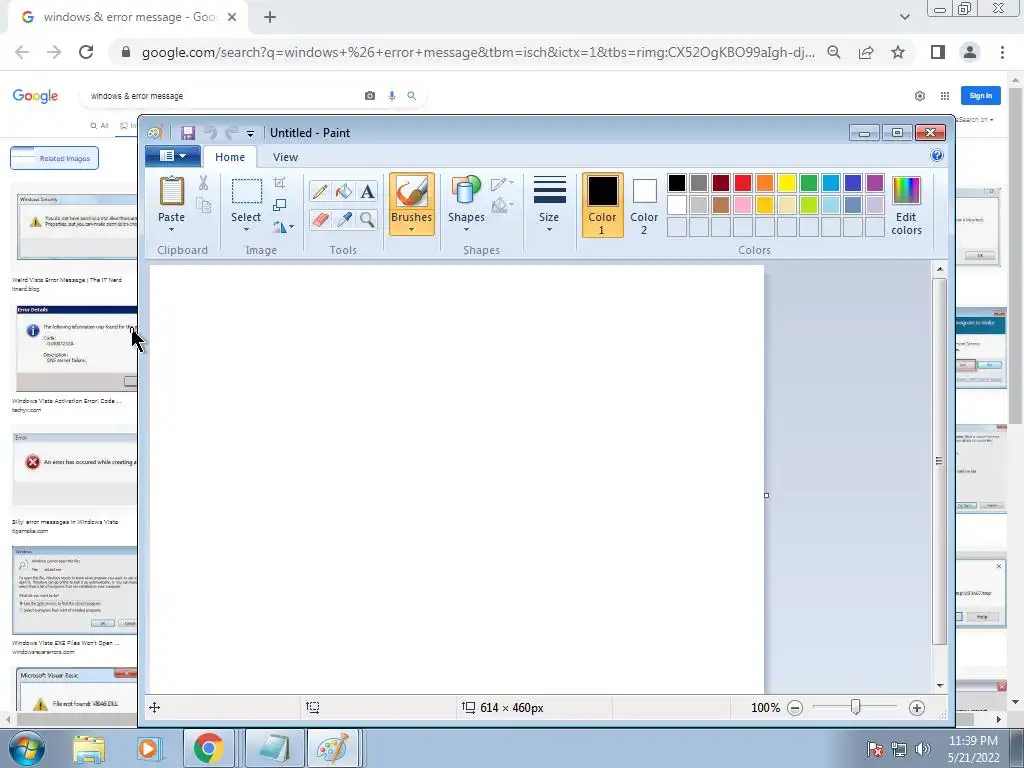This screenshot has height=768, width=1024.
Task: Pick the red color swatch
Action: (x=743, y=183)
